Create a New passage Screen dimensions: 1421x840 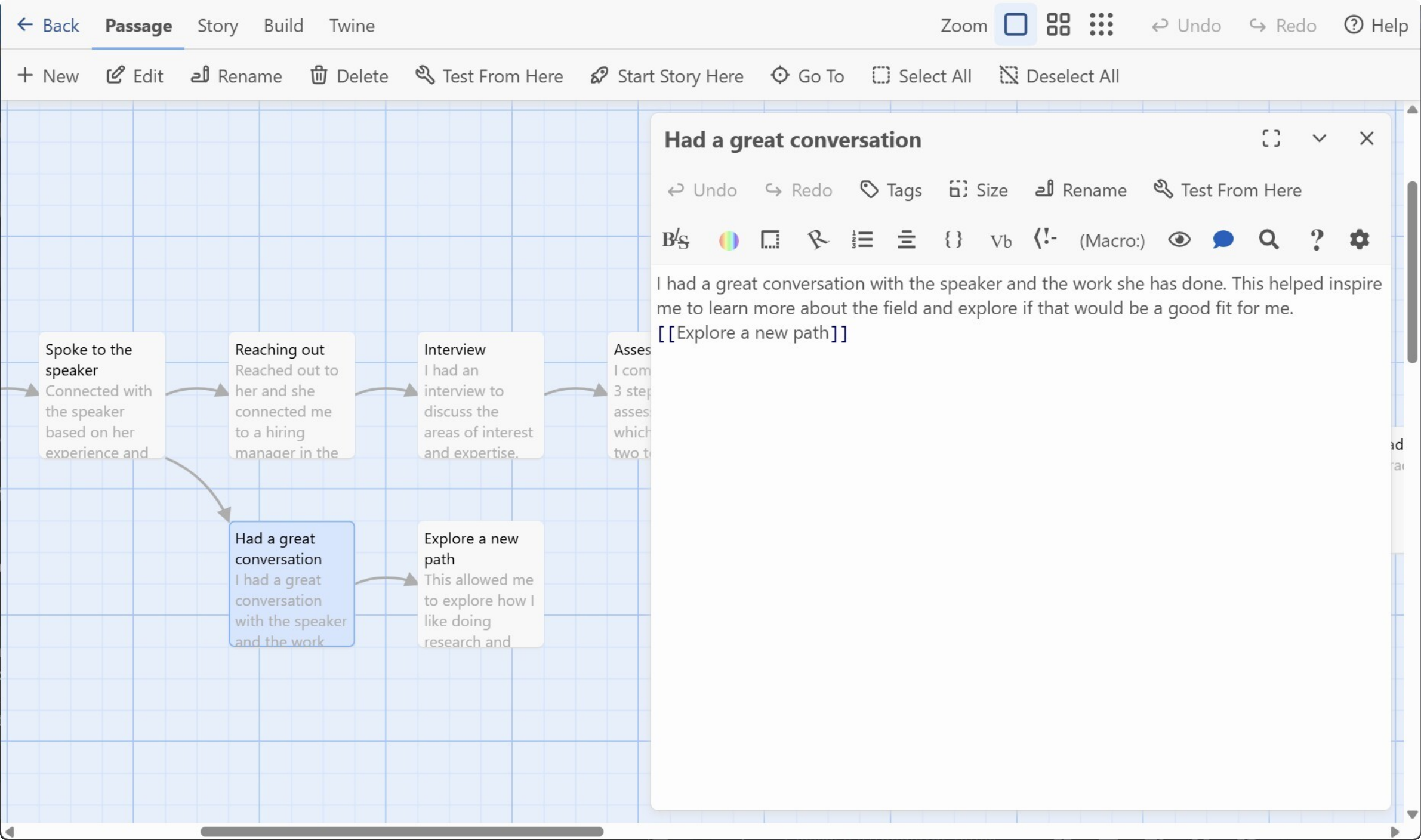click(48, 76)
